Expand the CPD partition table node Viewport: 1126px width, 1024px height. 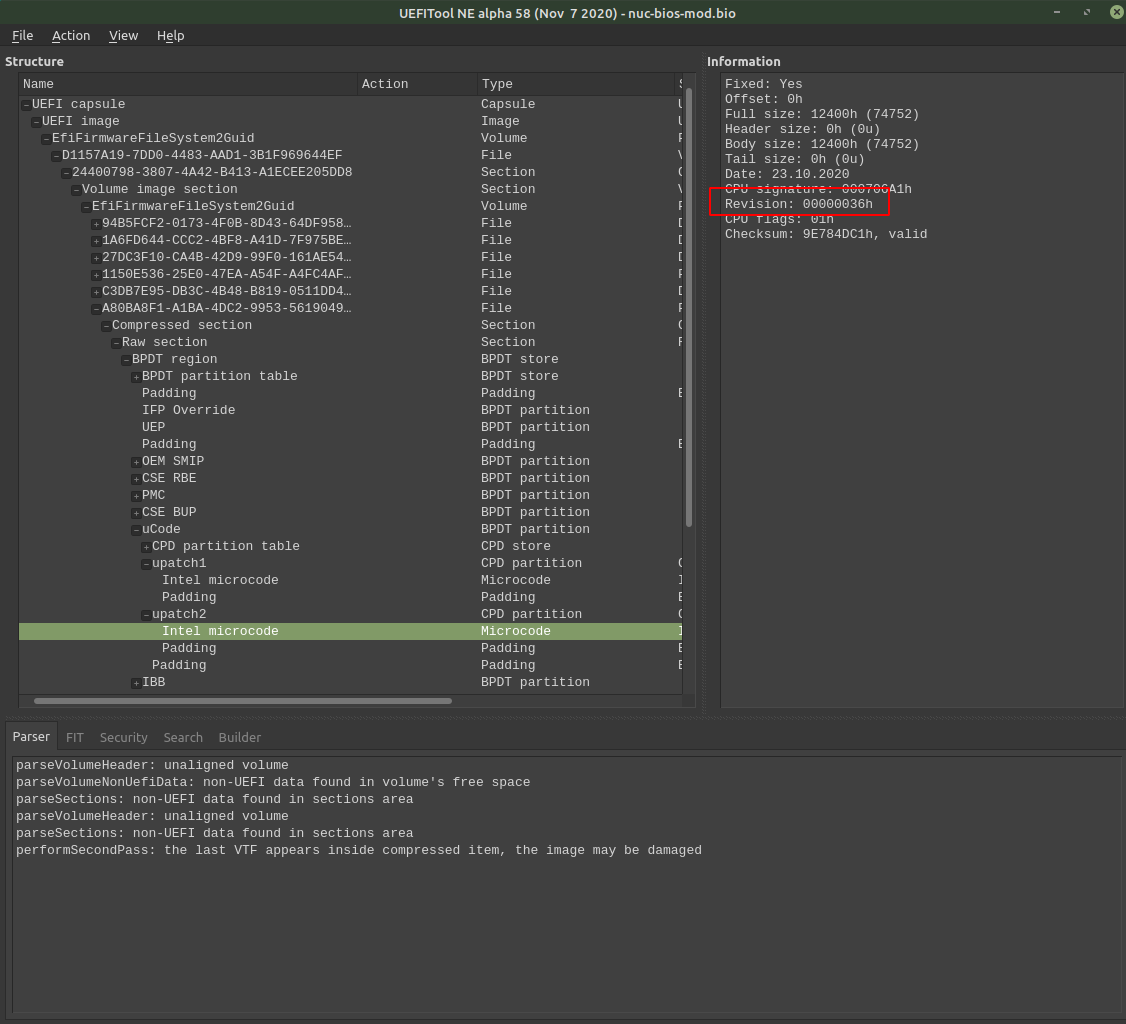pyautogui.click(x=146, y=547)
